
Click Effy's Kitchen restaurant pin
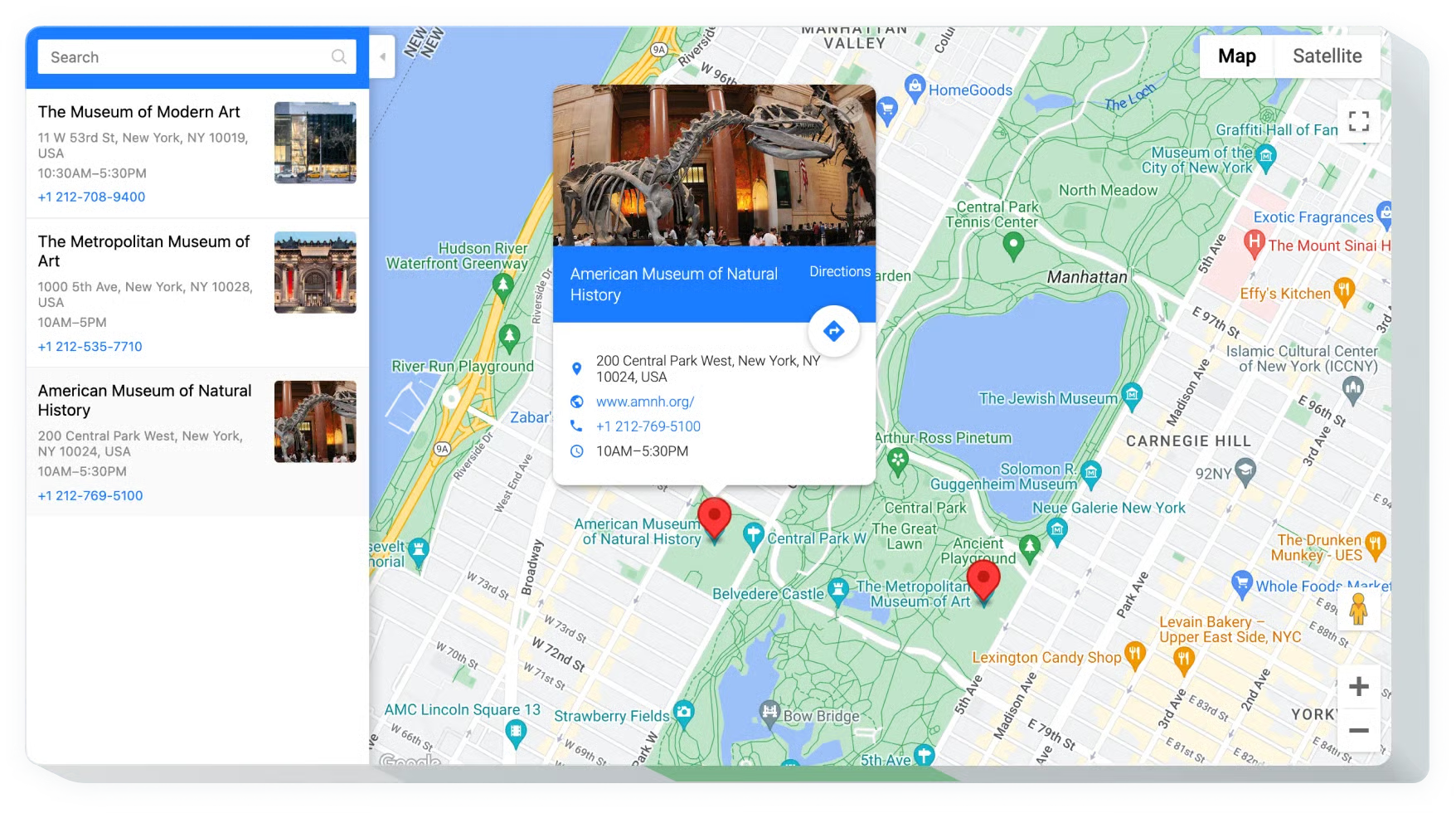point(1344,291)
